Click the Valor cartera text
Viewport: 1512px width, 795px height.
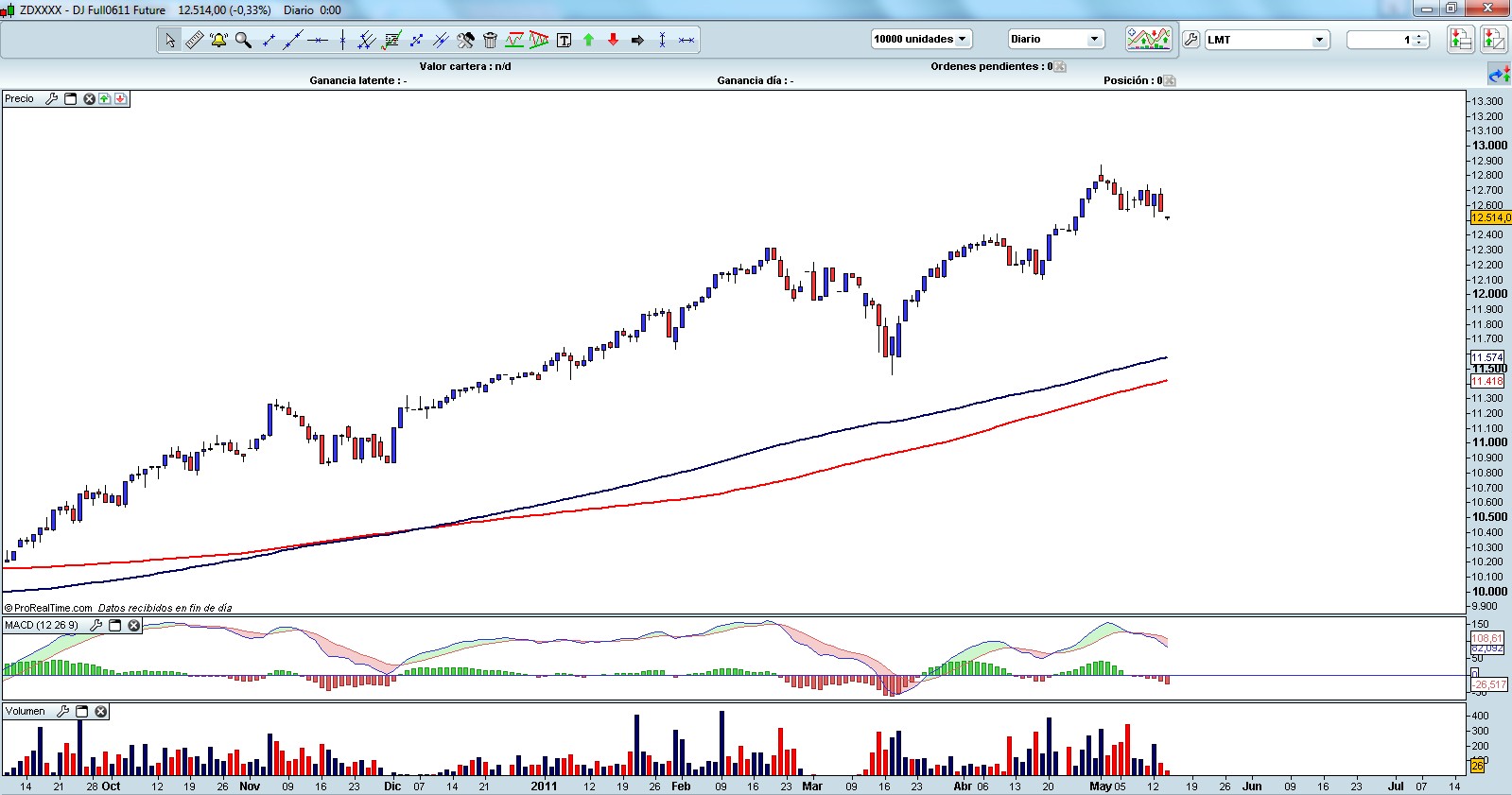click(465, 66)
